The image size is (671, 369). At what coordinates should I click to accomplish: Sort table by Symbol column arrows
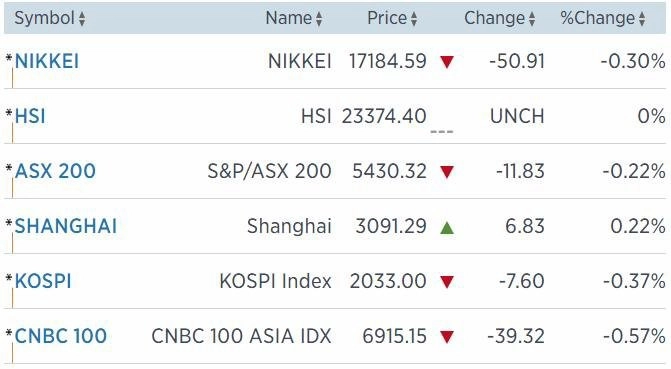coord(82,19)
